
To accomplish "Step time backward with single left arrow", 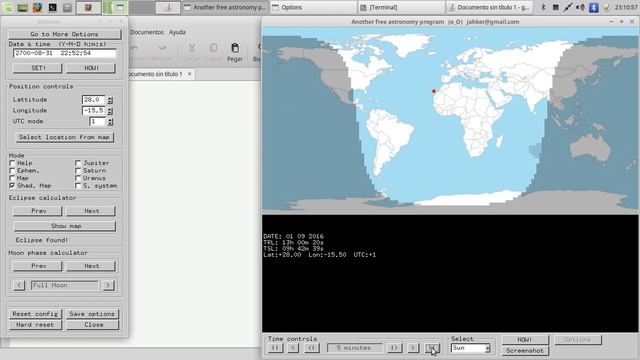I will click(x=293, y=348).
